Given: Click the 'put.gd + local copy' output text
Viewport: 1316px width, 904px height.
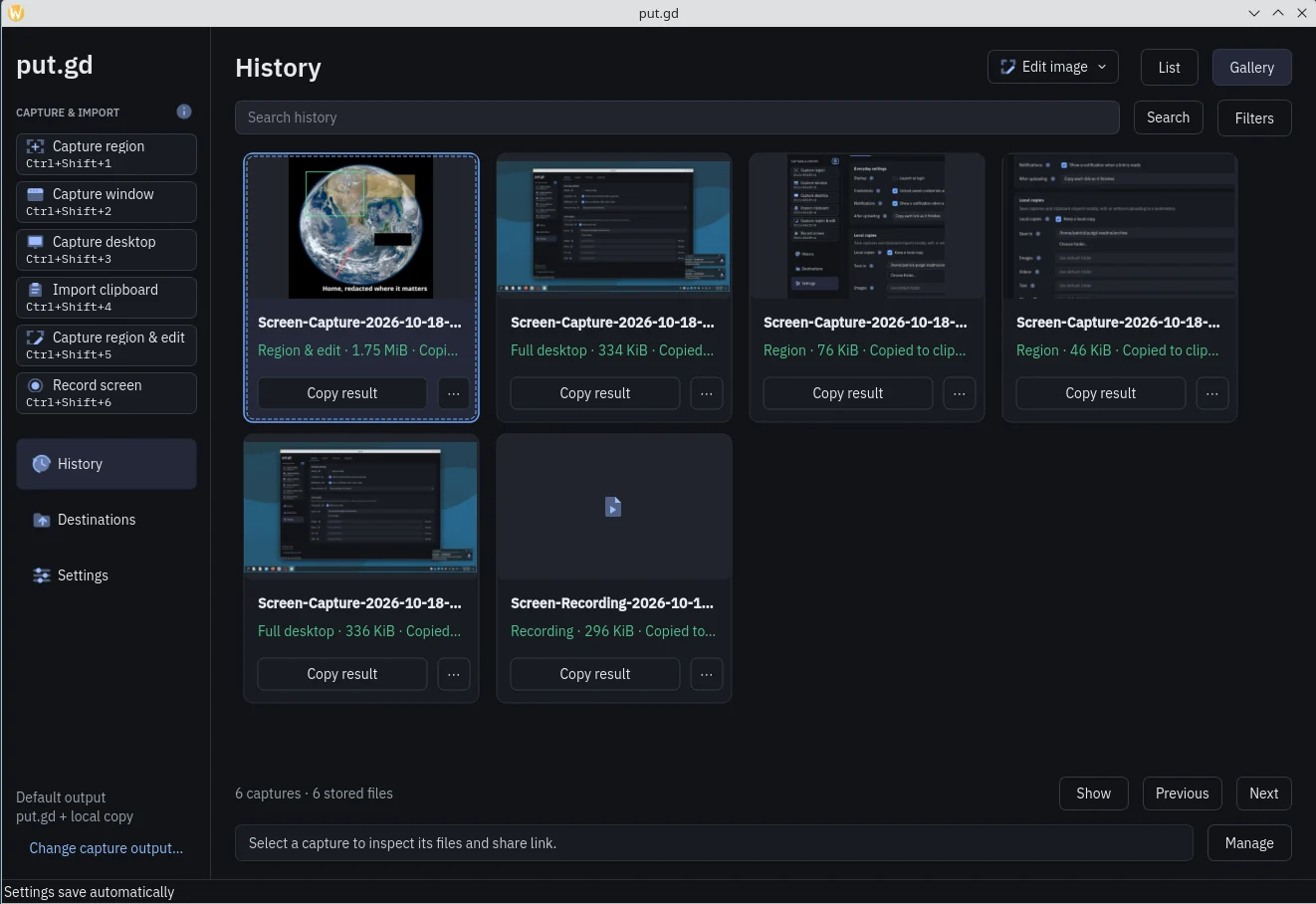Looking at the screenshot, I should coord(75,816).
